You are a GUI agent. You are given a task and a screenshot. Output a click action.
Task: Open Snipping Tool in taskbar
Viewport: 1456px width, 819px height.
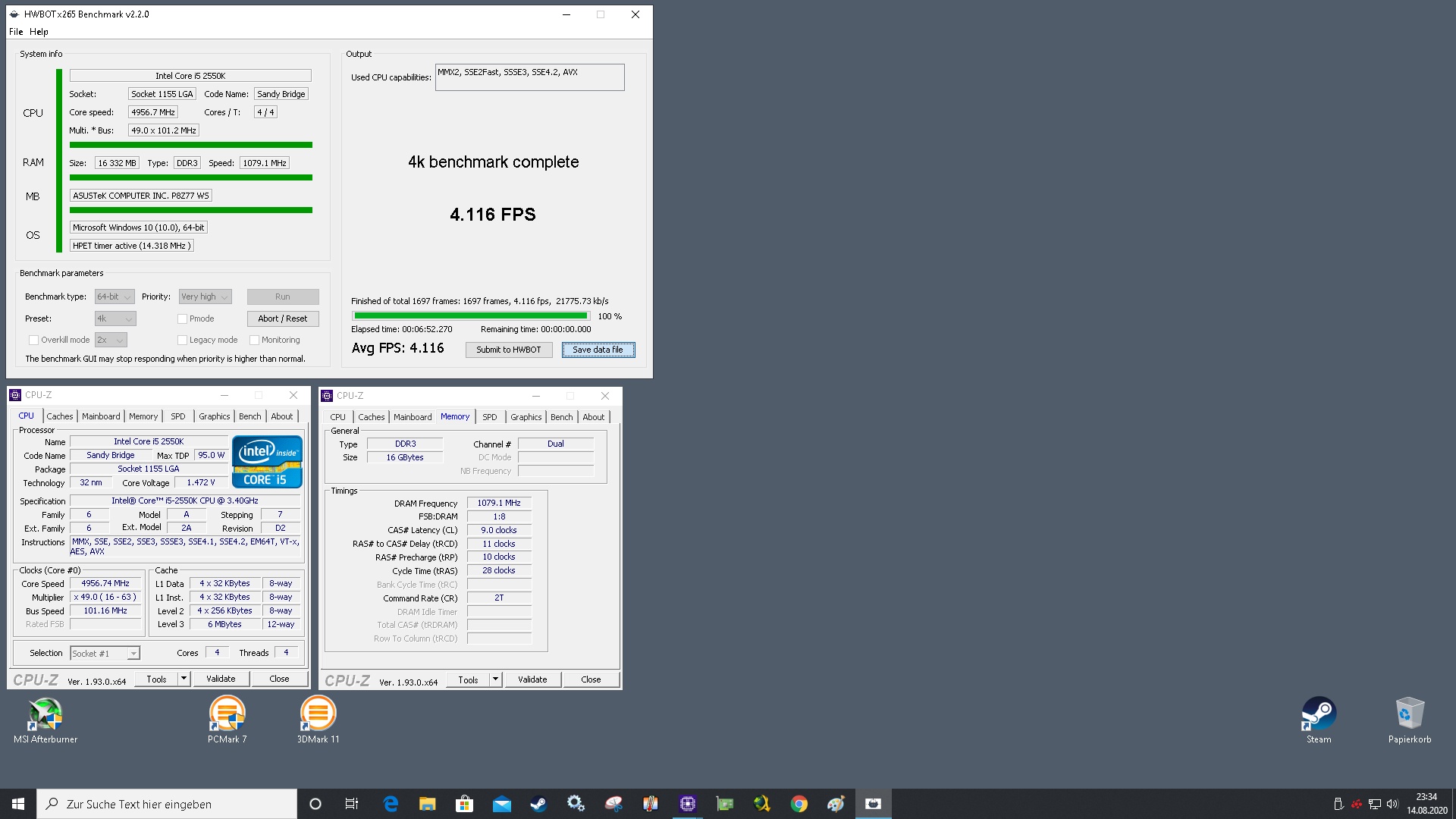(613, 804)
